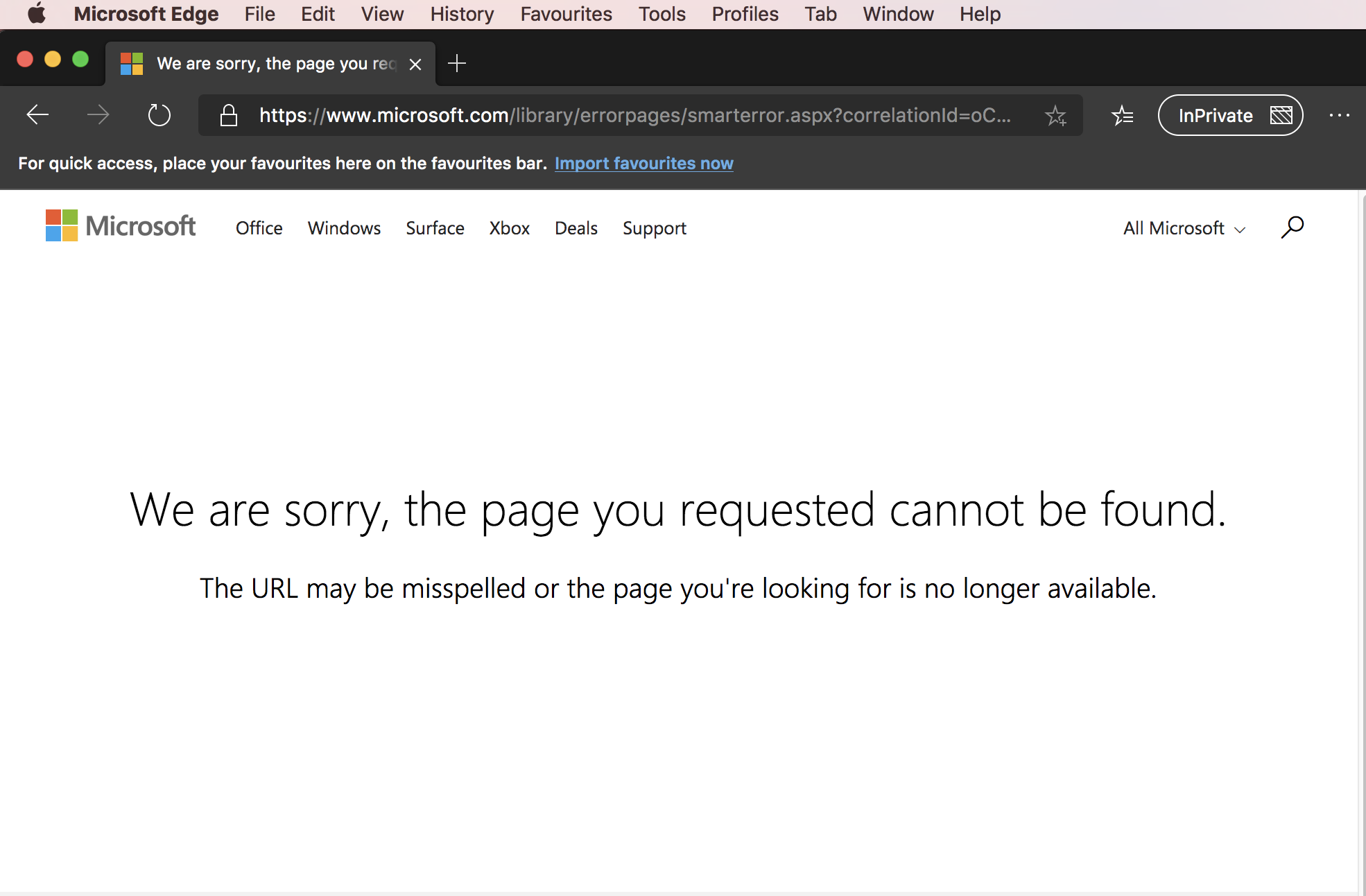Click the forward navigation arrow

click(98, 114)
